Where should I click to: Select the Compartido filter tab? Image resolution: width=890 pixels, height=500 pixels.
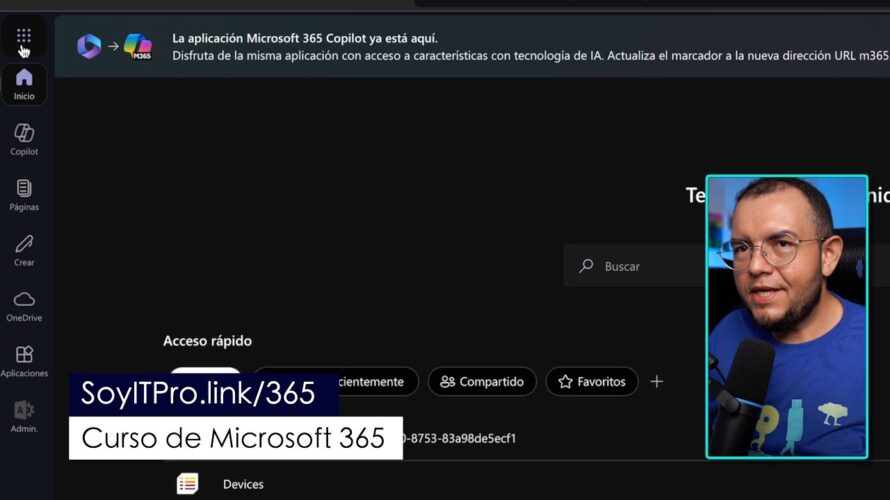482,382
